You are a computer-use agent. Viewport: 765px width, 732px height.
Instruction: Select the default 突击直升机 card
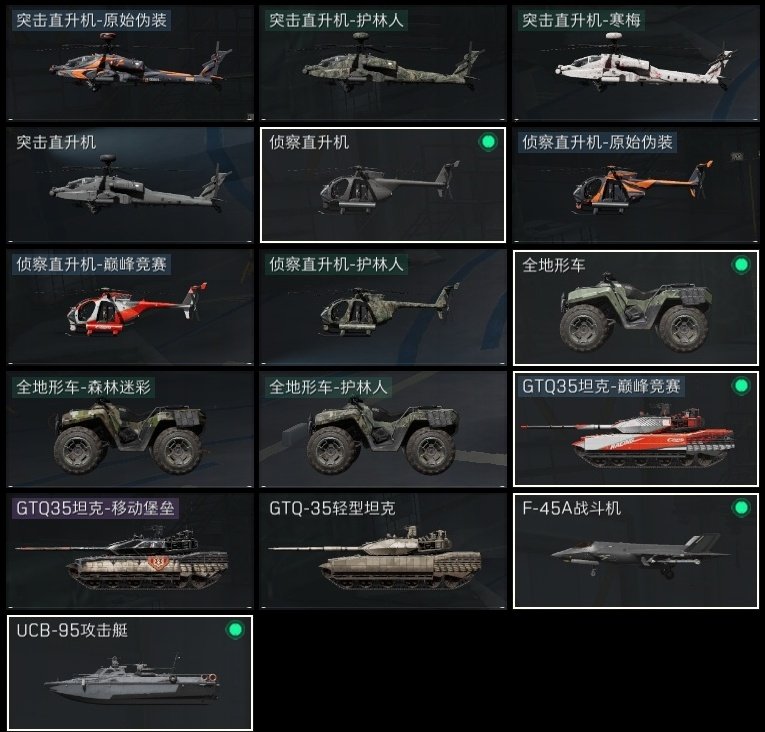[130, 185]
